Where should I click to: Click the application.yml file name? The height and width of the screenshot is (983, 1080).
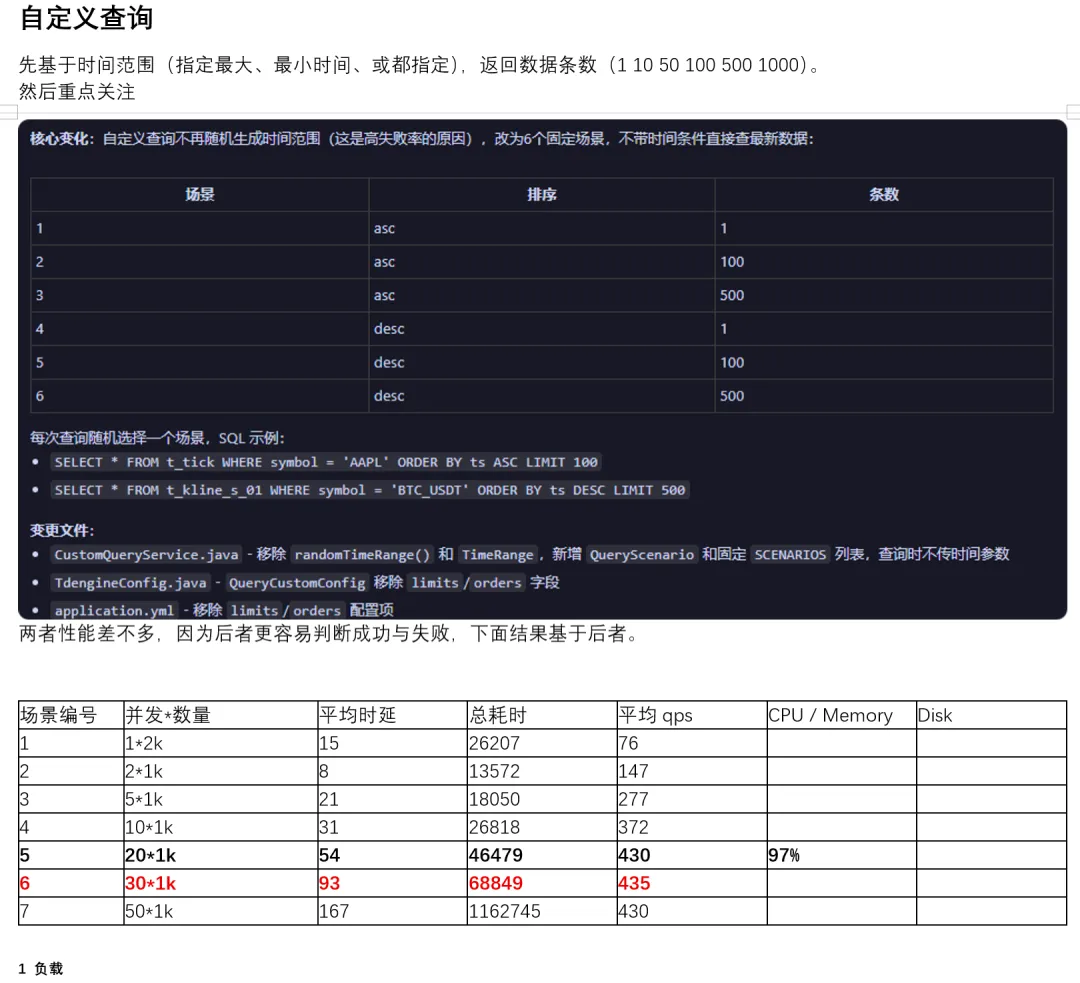tap(114, 610)
